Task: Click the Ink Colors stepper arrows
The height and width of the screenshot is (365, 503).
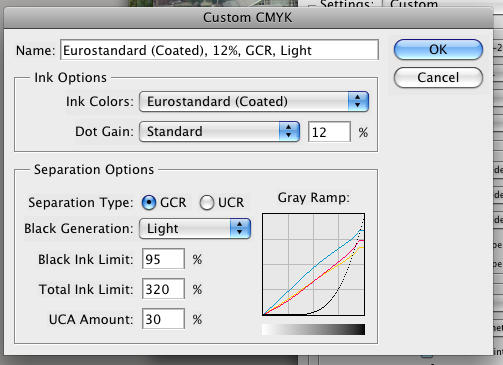Action: coord(358,101)
